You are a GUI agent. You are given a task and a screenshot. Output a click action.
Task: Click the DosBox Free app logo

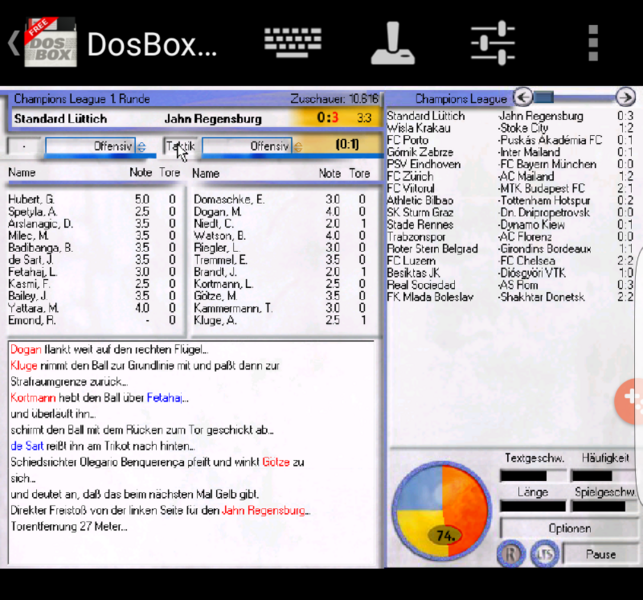50,43
